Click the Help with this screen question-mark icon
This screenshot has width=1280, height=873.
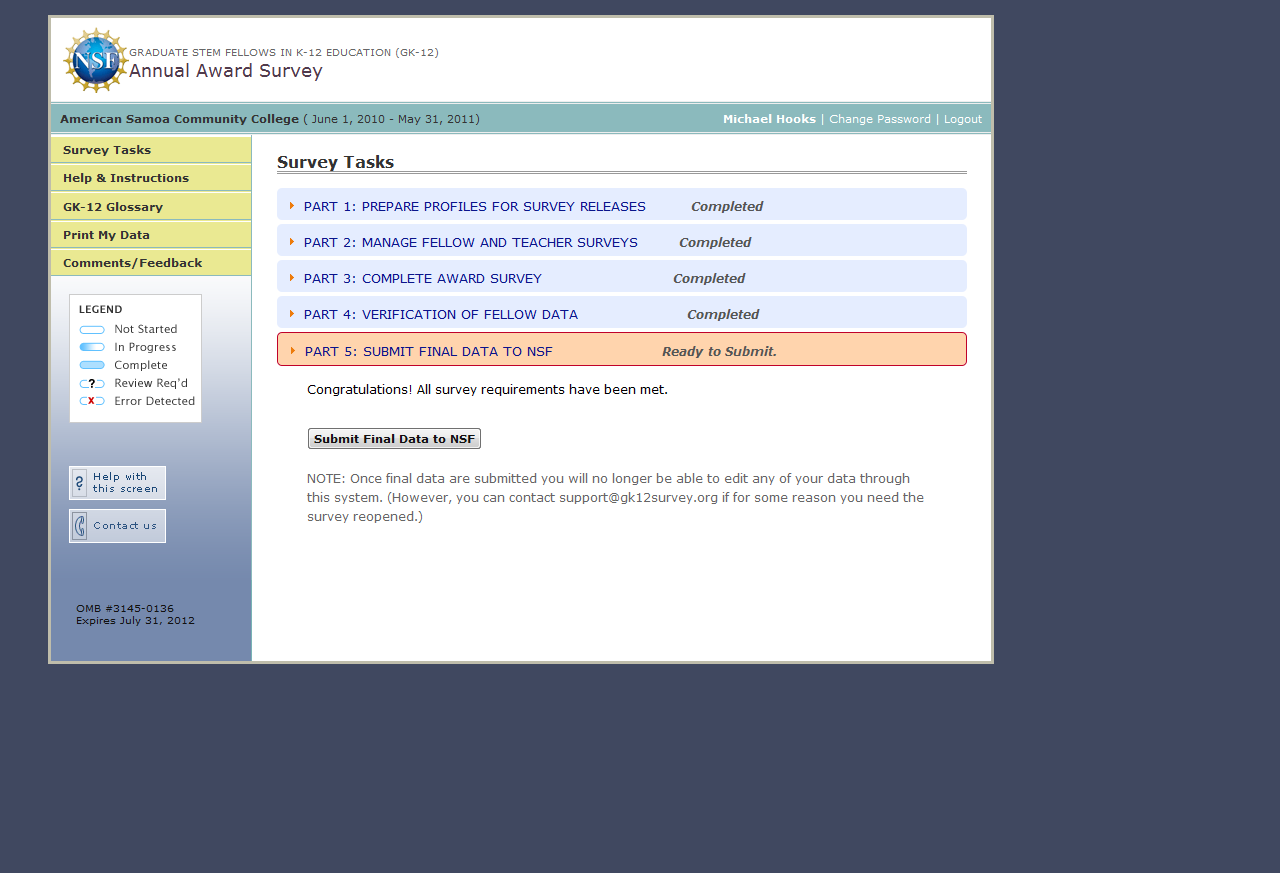pyautogui.click(x=80, y=483)
